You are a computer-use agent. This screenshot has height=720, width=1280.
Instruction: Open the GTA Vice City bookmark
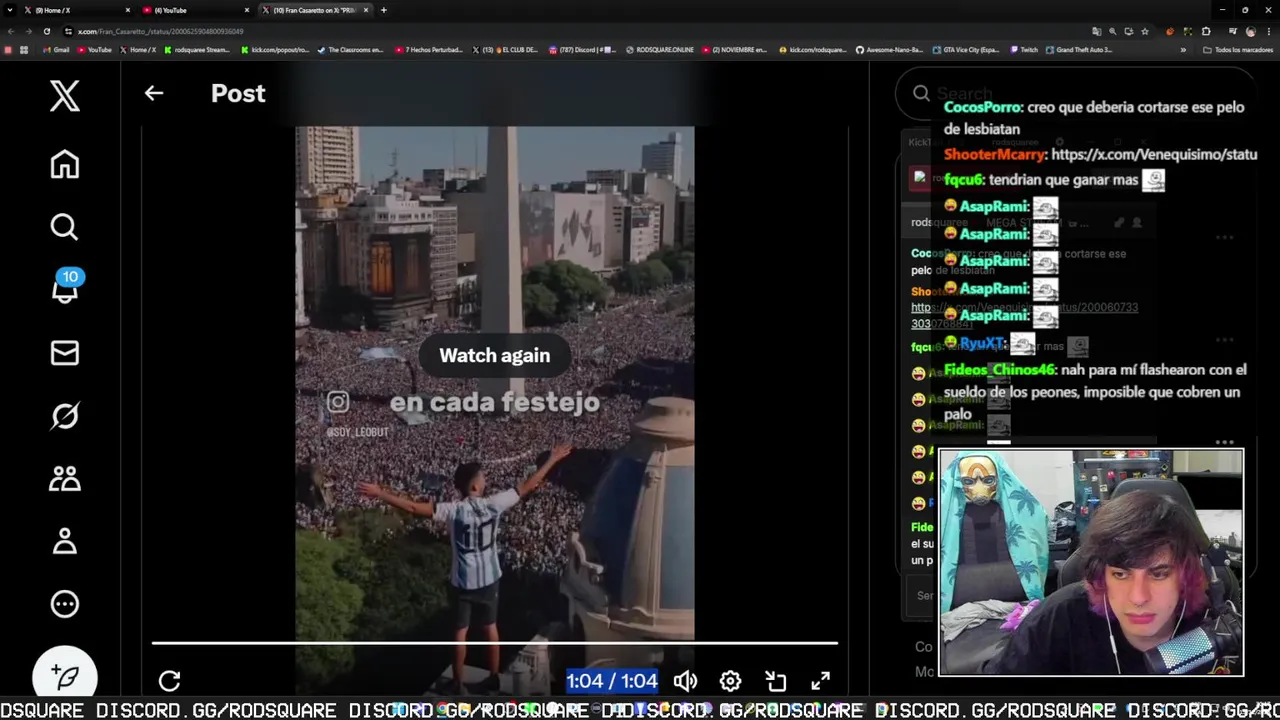[x=966, y=50]
